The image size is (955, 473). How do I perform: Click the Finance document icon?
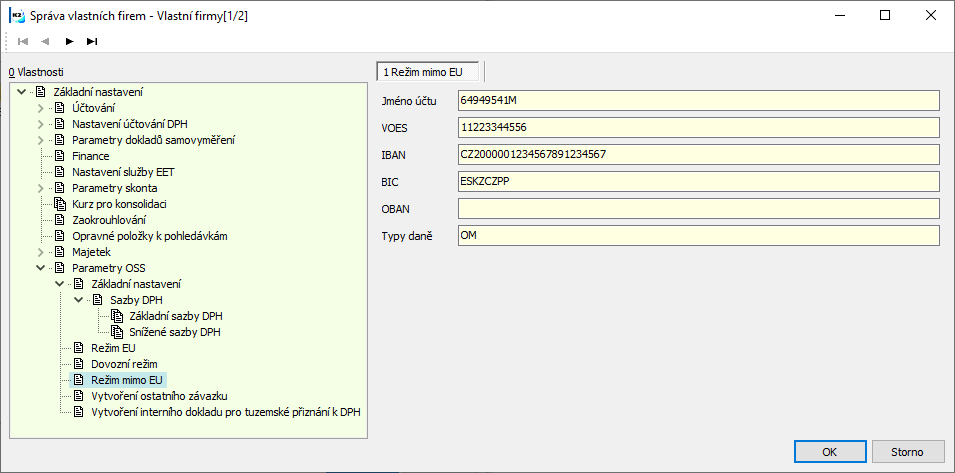(59, 156)
